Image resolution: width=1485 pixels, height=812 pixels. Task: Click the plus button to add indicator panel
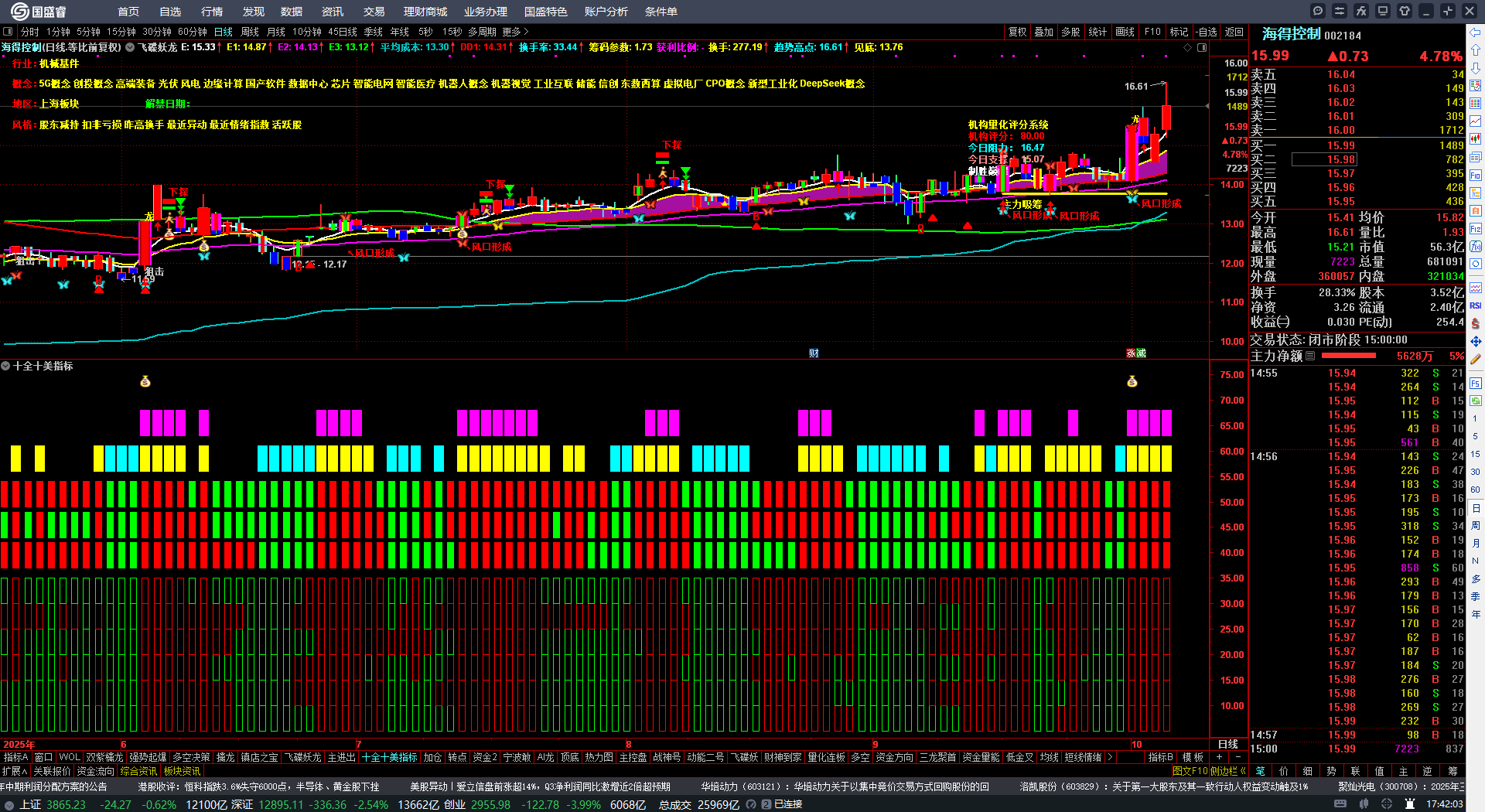coord(1219,757)
